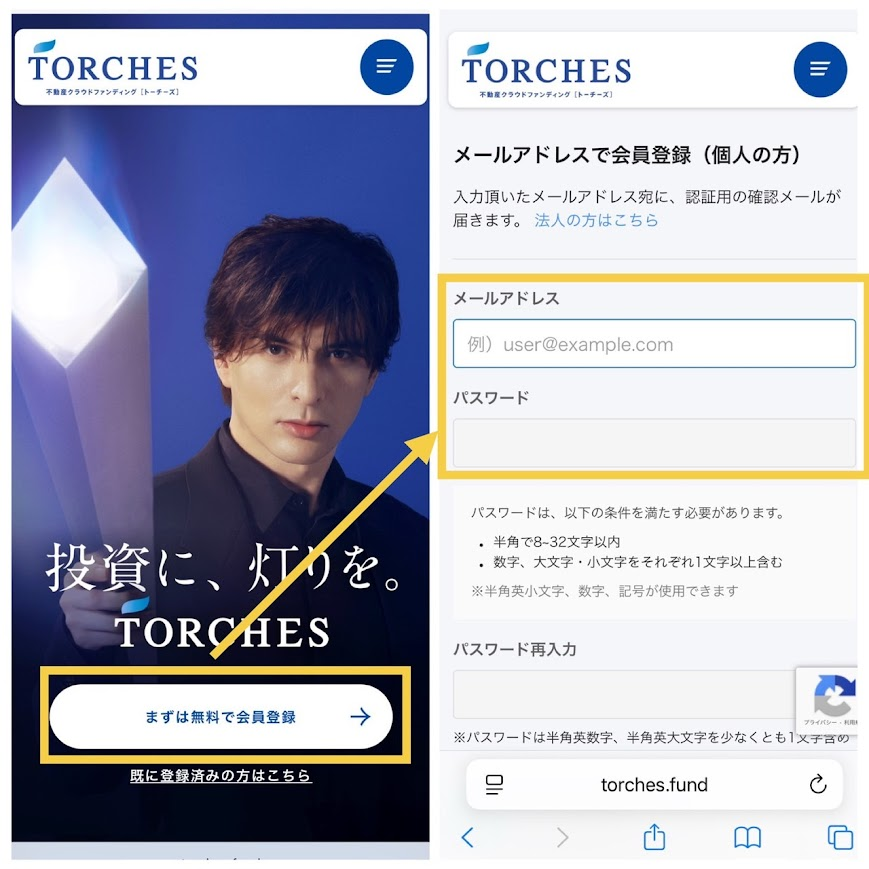
Task: Open hamburger menu on left screen
Action: [386, 67]
